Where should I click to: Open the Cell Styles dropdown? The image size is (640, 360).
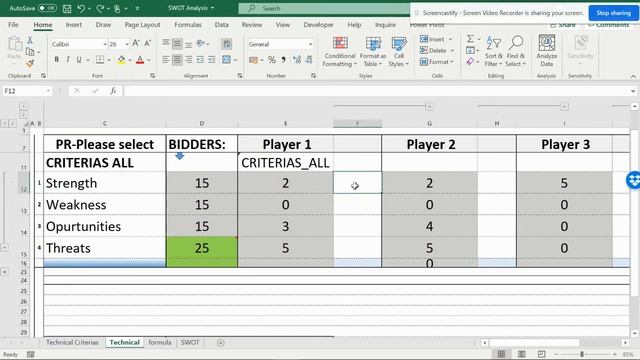398,51
